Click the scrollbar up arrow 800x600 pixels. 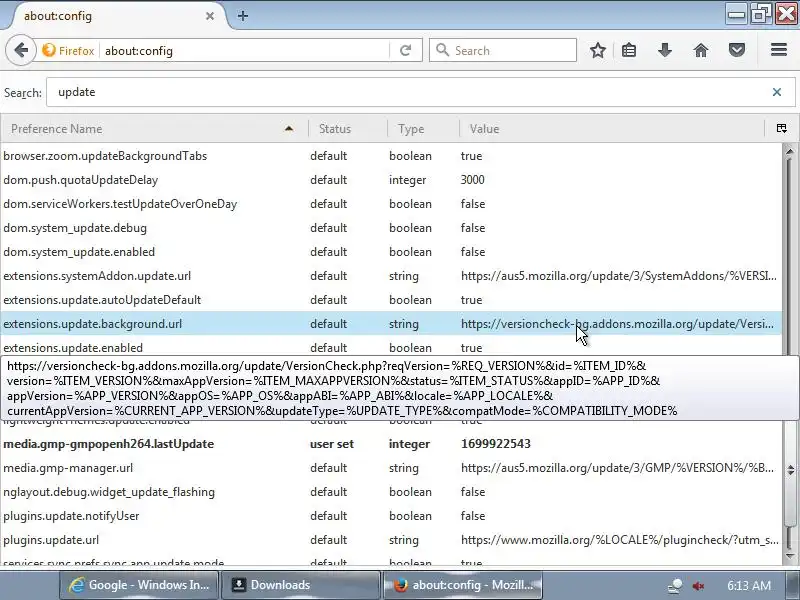click(x=790, y=151)
